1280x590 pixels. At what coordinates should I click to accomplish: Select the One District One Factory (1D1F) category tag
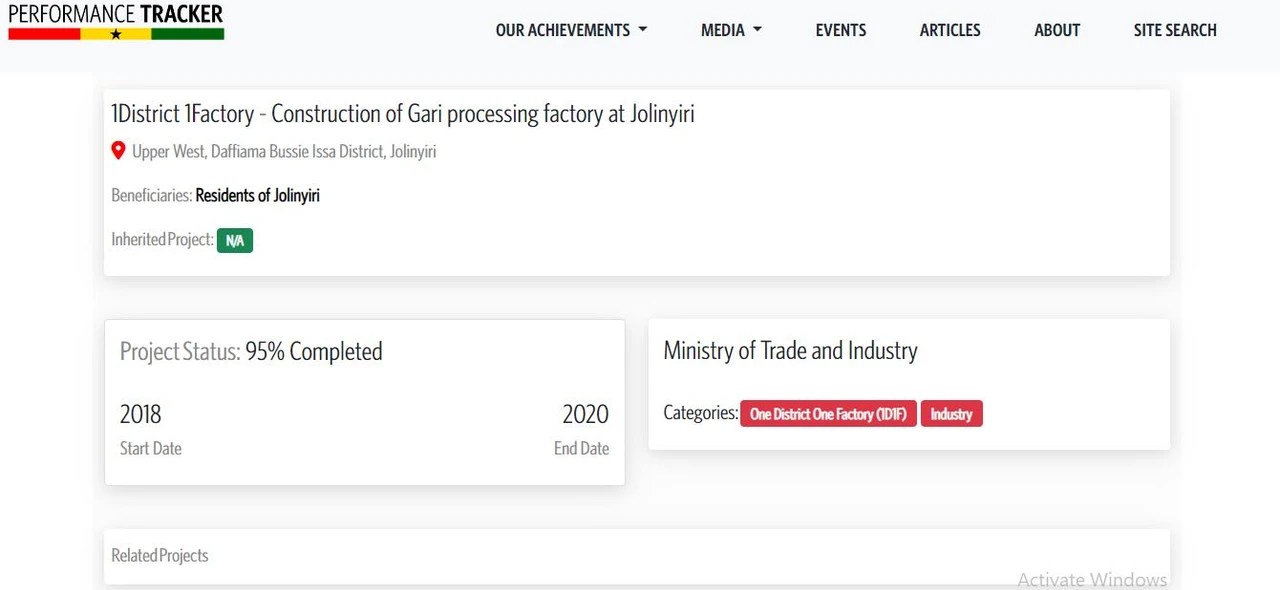pyautogui.click(x=827, y=414)
